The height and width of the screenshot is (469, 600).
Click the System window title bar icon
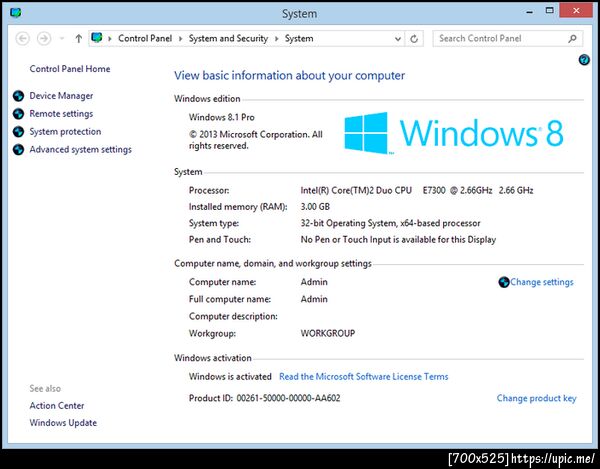pos(16,13)
